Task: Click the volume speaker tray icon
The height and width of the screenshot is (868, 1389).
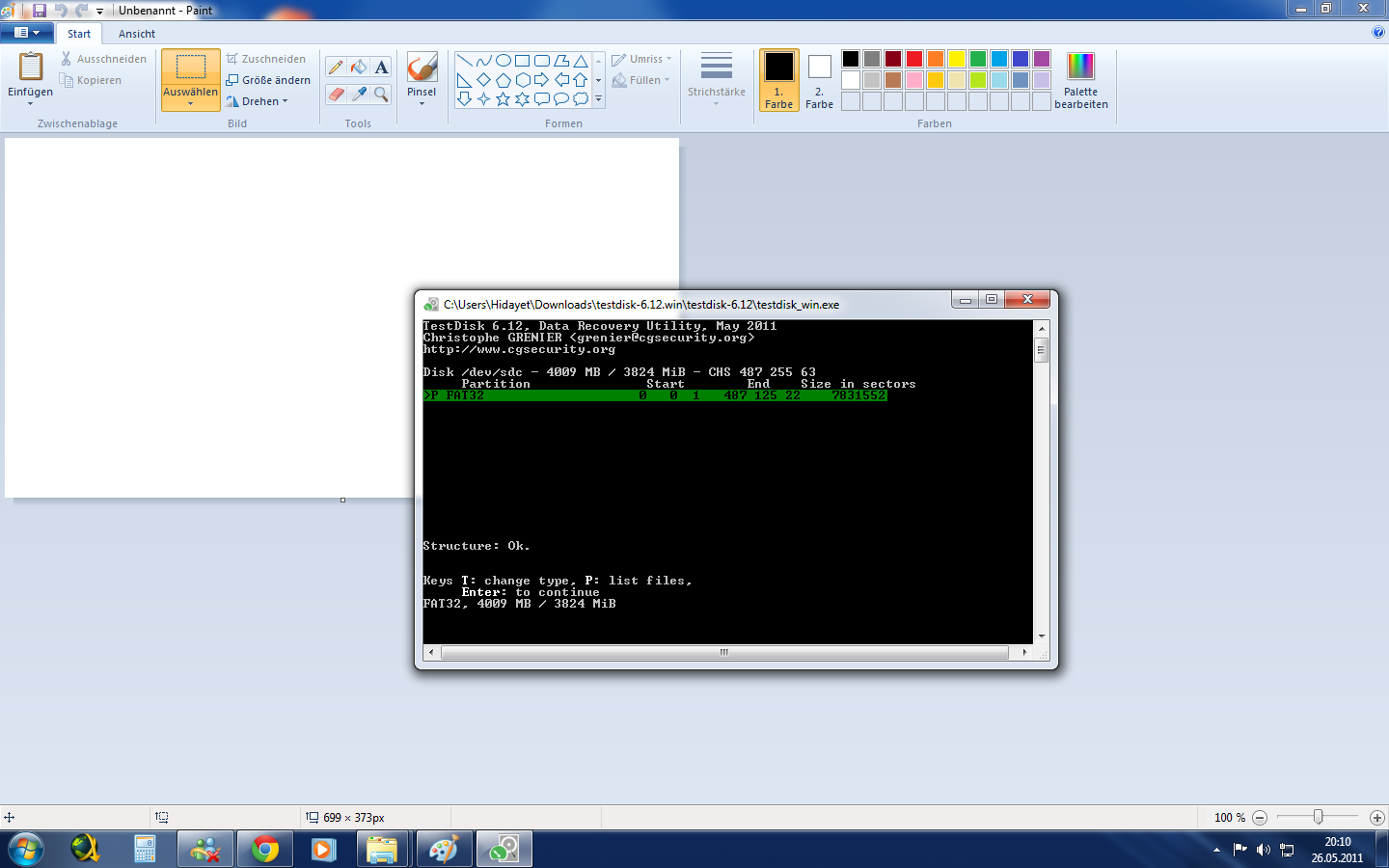Action: [x=1263, y=850]
